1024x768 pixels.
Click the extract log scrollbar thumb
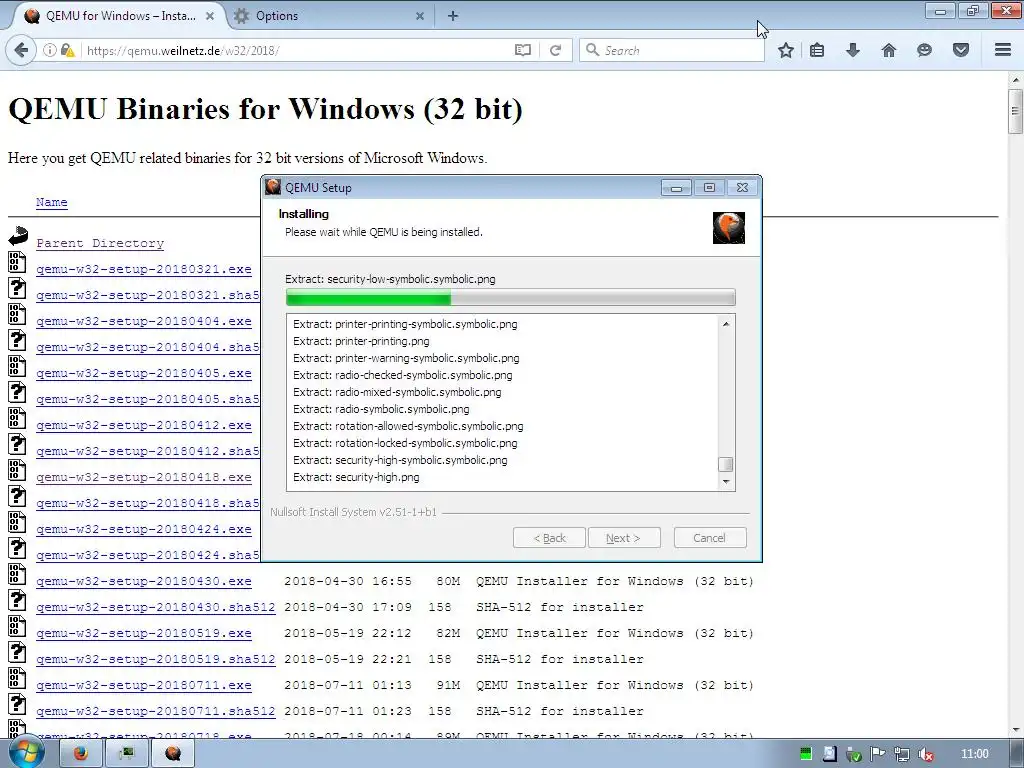726,464
